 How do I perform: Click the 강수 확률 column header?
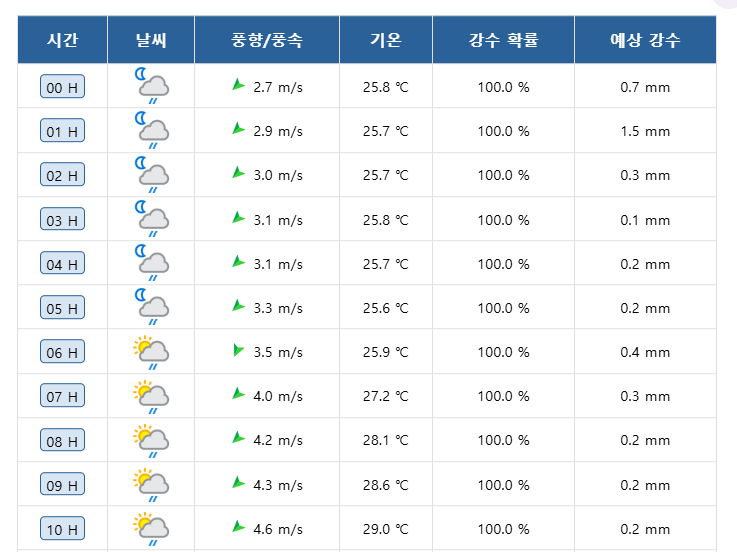pyautogui.click(x=503, y=41)
